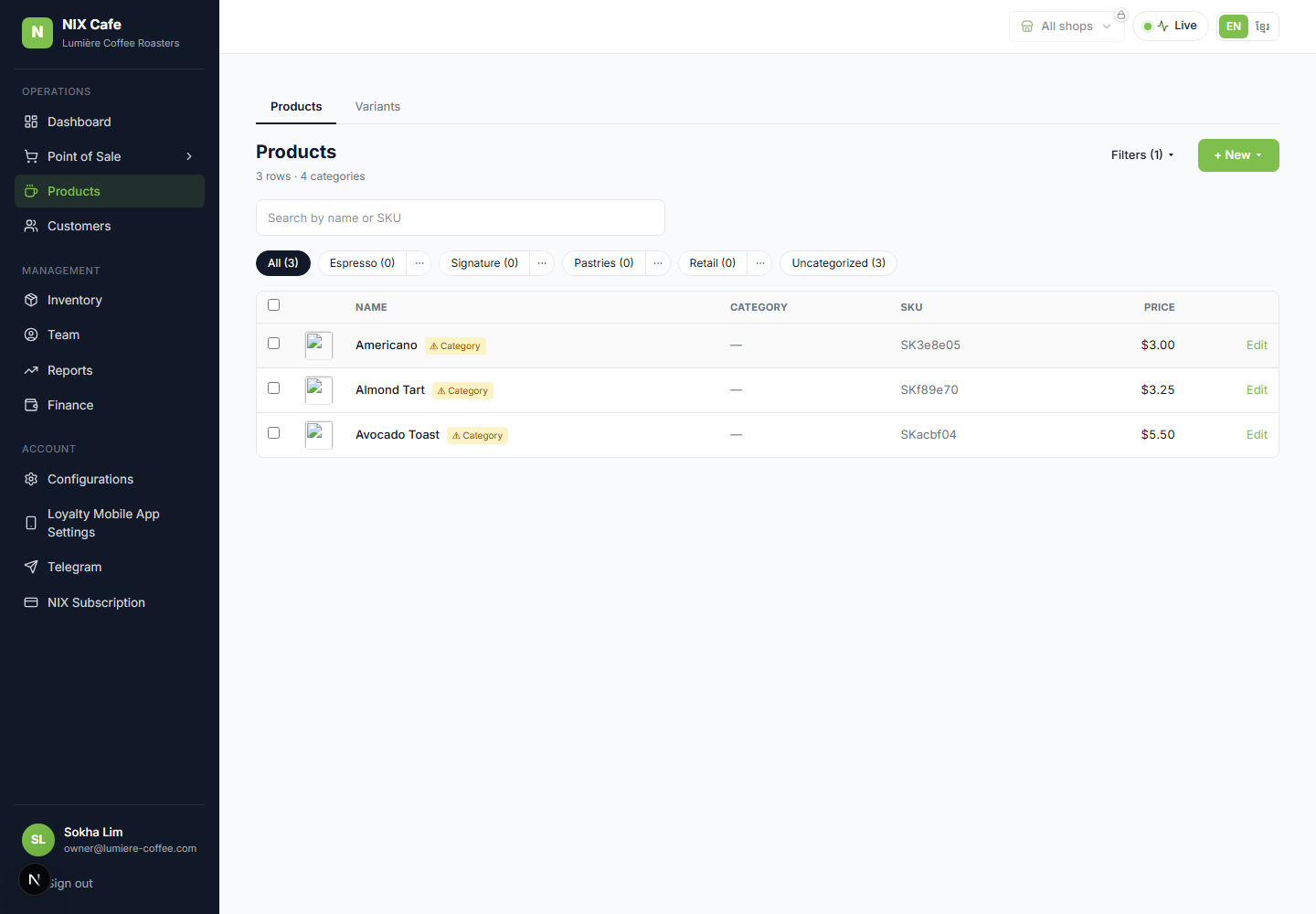
Task: Focus the Search by name or SKU field
Action: [x=461, y=218]
